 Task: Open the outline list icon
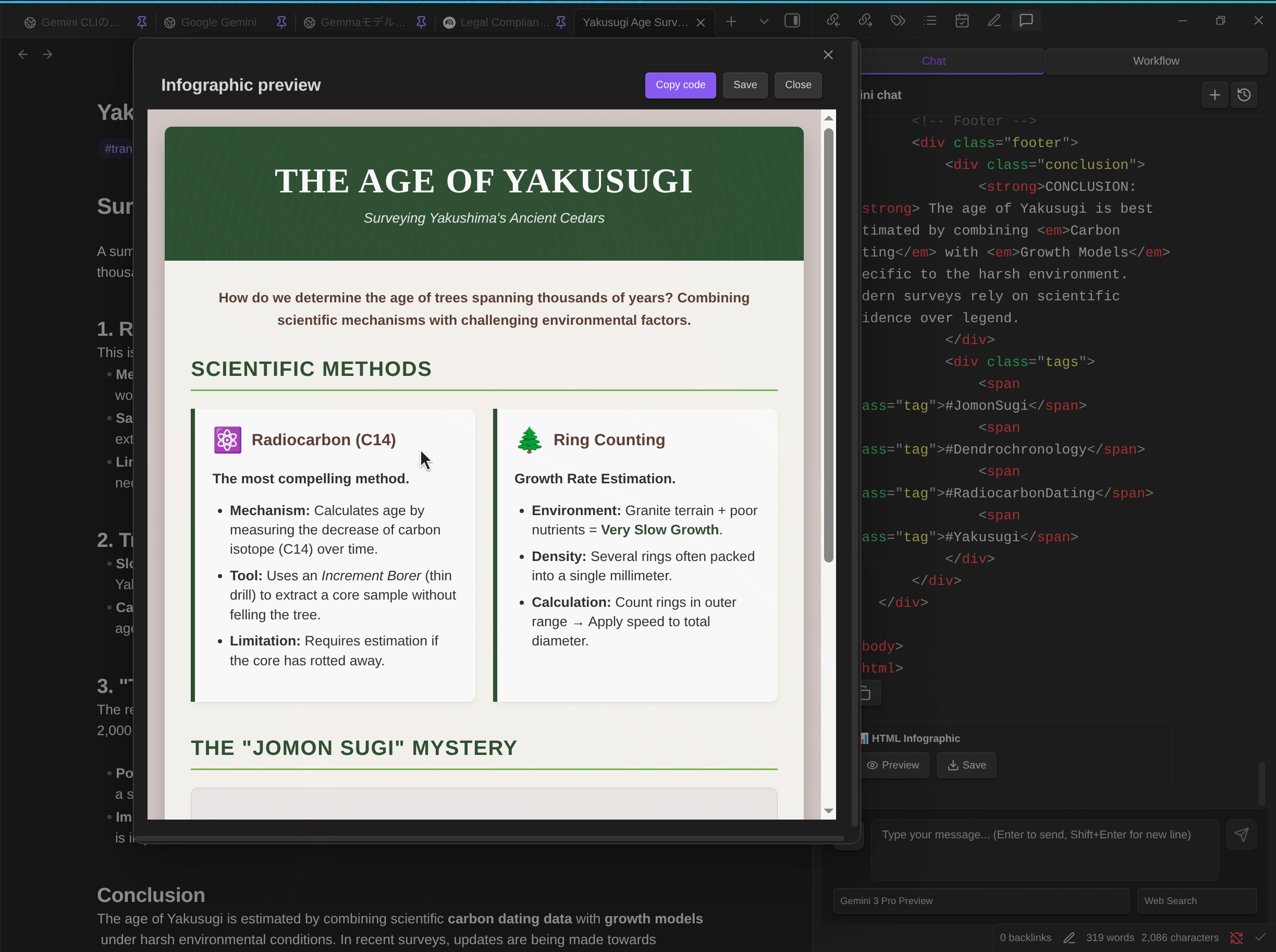[x=930, y=21]
